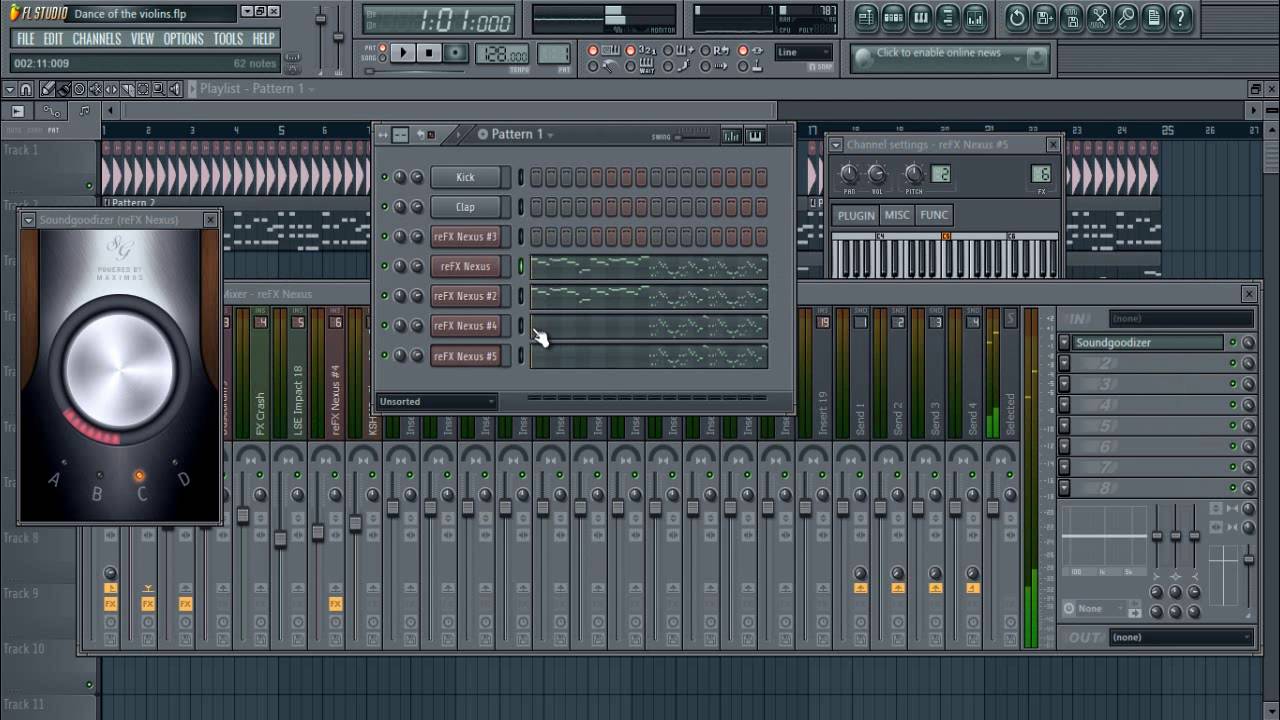Toggle Soundgoodizer effect slot enable LED
The image size is (1280, 720).
coord(1232,342)
